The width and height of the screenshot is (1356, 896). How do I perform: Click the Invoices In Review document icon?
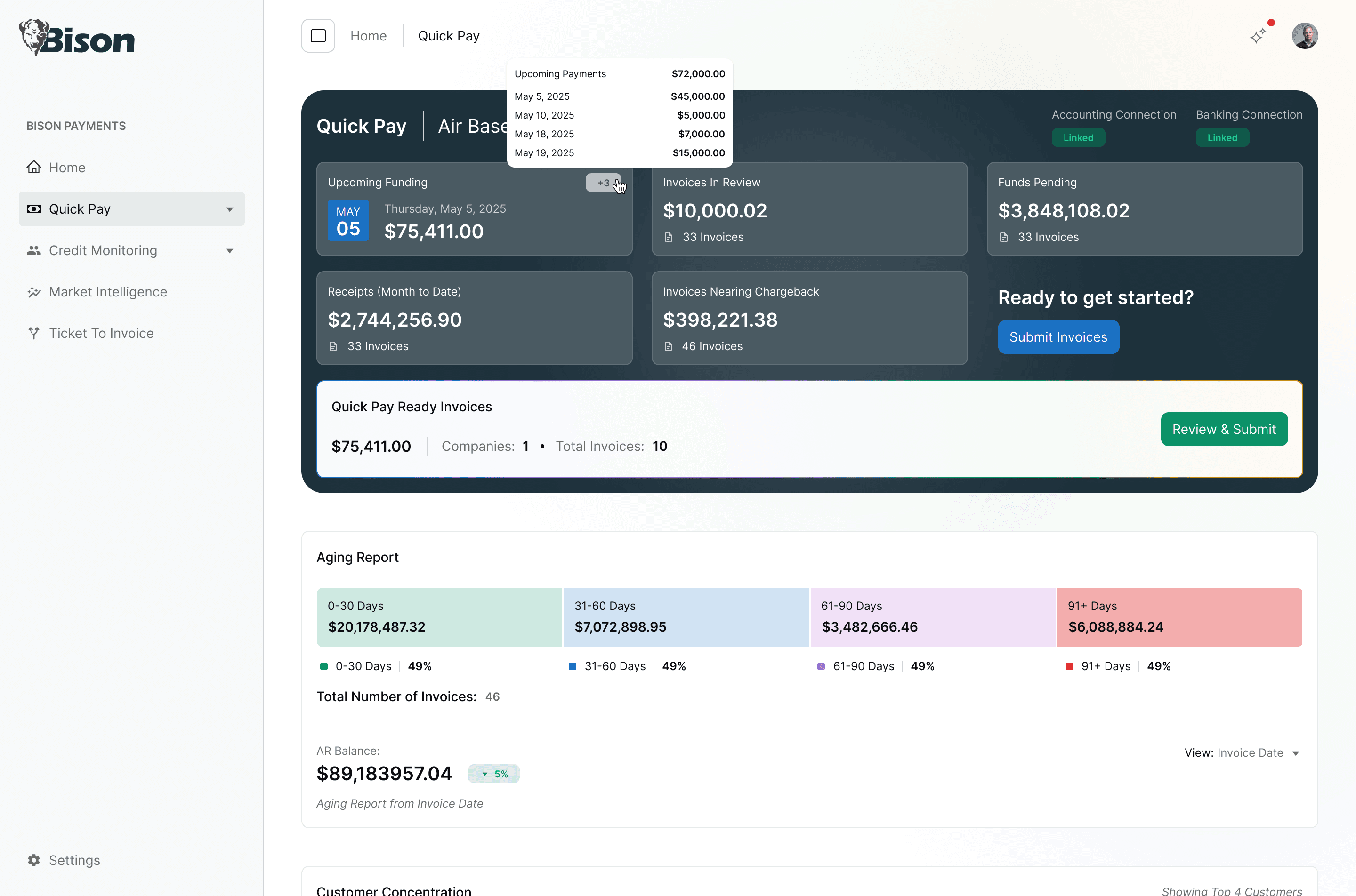click(668, 237)
